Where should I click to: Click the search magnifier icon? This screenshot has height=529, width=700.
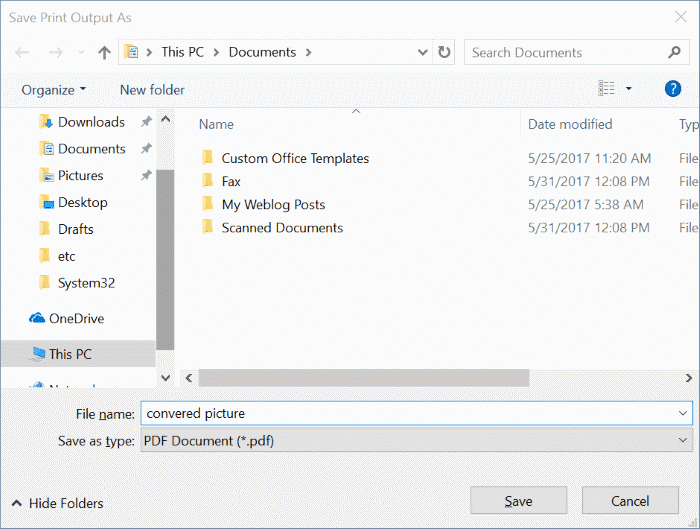click(674, 52)
